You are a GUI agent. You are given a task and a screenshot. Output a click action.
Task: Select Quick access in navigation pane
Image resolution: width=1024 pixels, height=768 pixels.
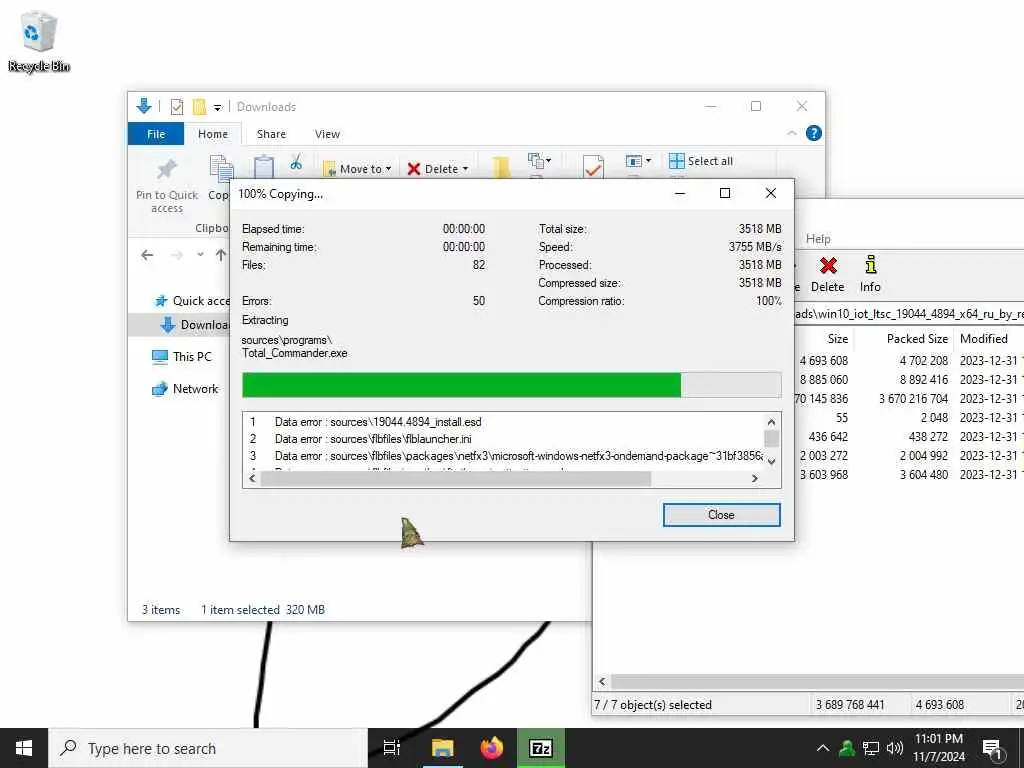pyautogui.click(x=191, y=301)
